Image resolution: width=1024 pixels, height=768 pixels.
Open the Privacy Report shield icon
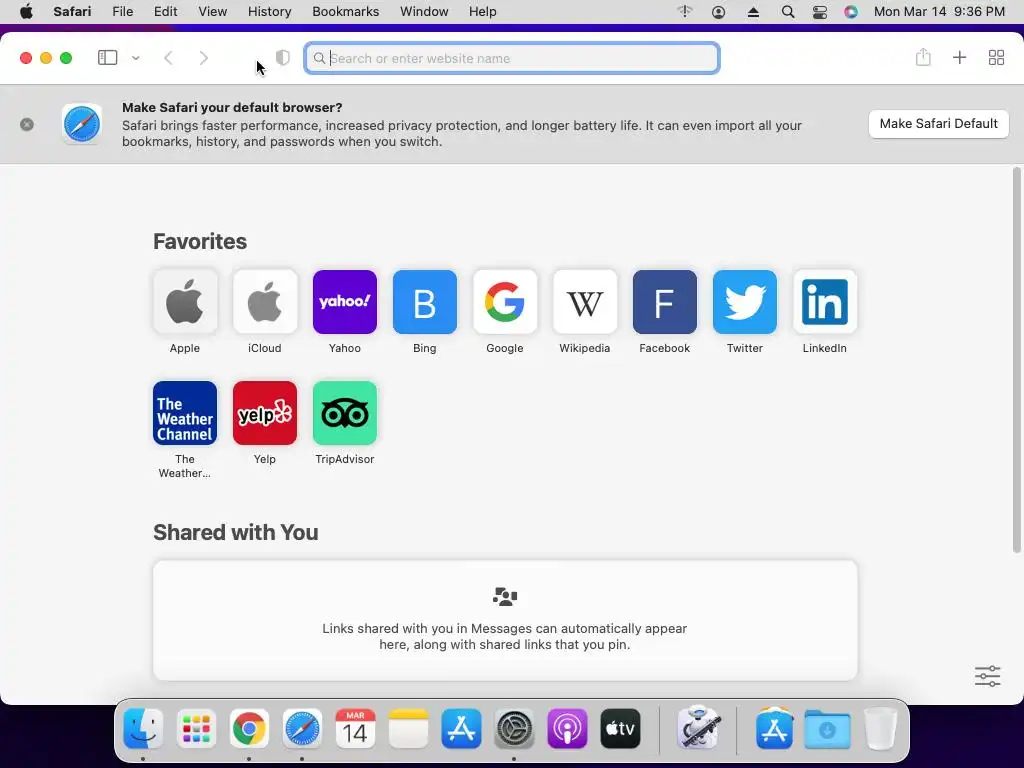[x=283, y=57]
